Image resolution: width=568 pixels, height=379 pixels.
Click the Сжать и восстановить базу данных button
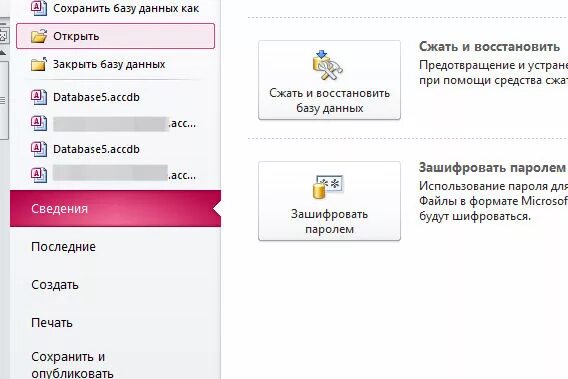[329, 80]
